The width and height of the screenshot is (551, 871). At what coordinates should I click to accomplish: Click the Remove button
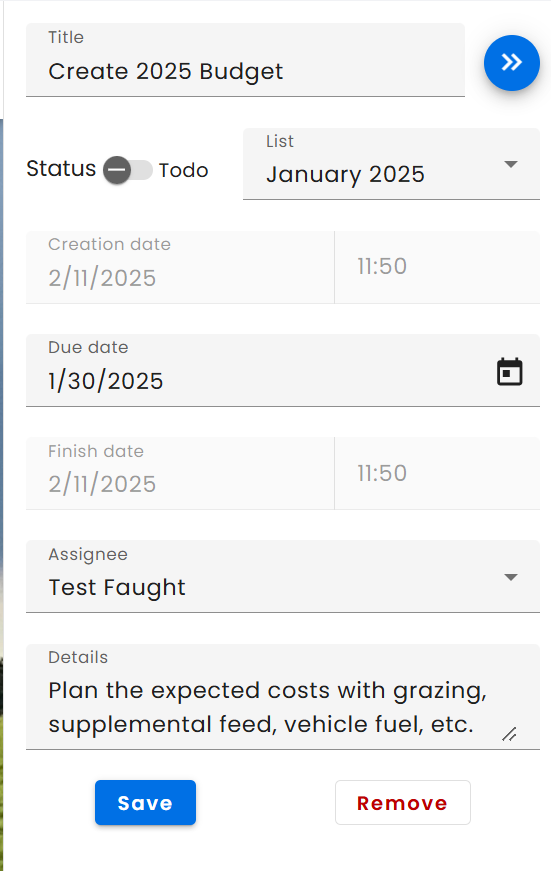click(x=403, y=803)
